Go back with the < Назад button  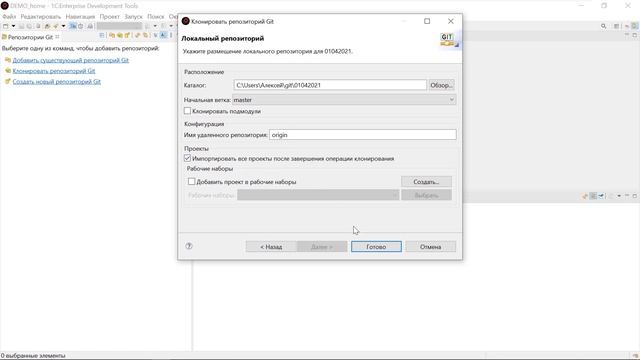coord(271,247)
